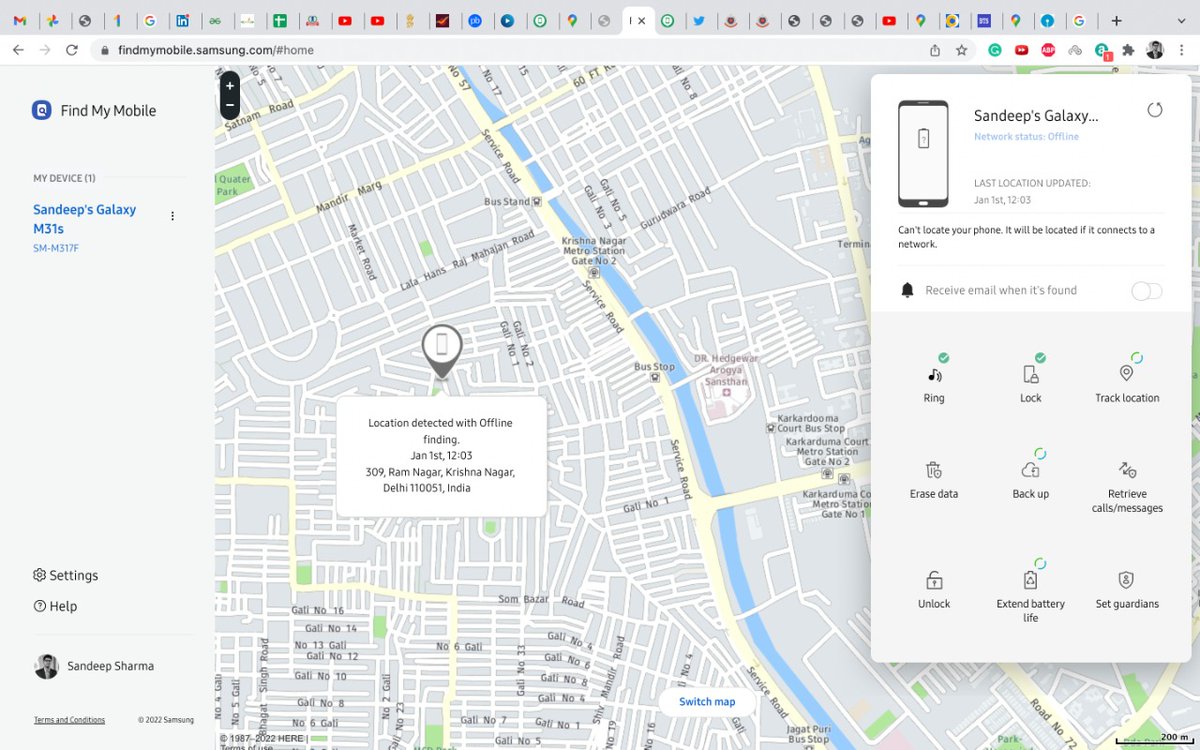Image resolution: width=1200 pixels, height=750 pixels.
Task: Close the current Find My Mobile tab
Action: [642, 20]
